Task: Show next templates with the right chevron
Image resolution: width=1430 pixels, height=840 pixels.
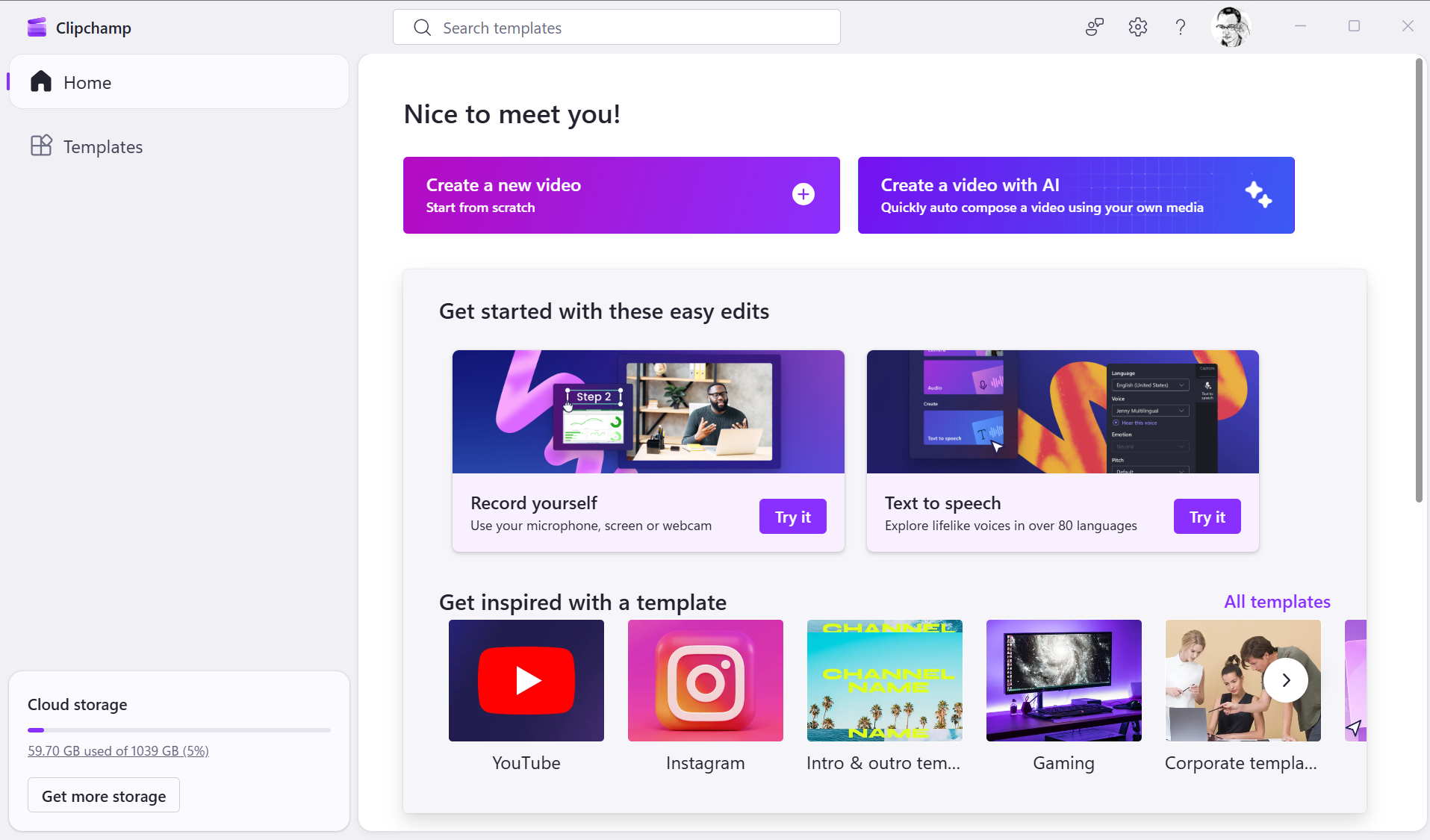Action: (1286, 680)
